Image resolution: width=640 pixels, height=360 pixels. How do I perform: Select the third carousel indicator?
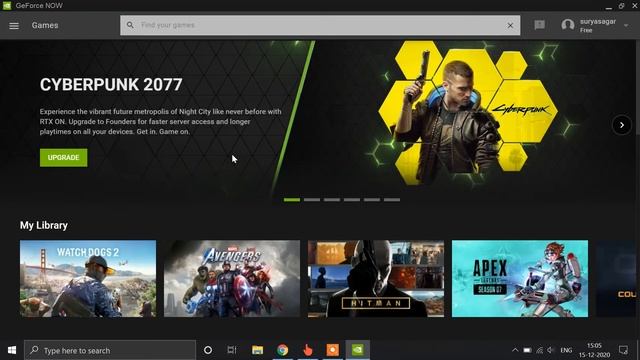pos(332,200)
